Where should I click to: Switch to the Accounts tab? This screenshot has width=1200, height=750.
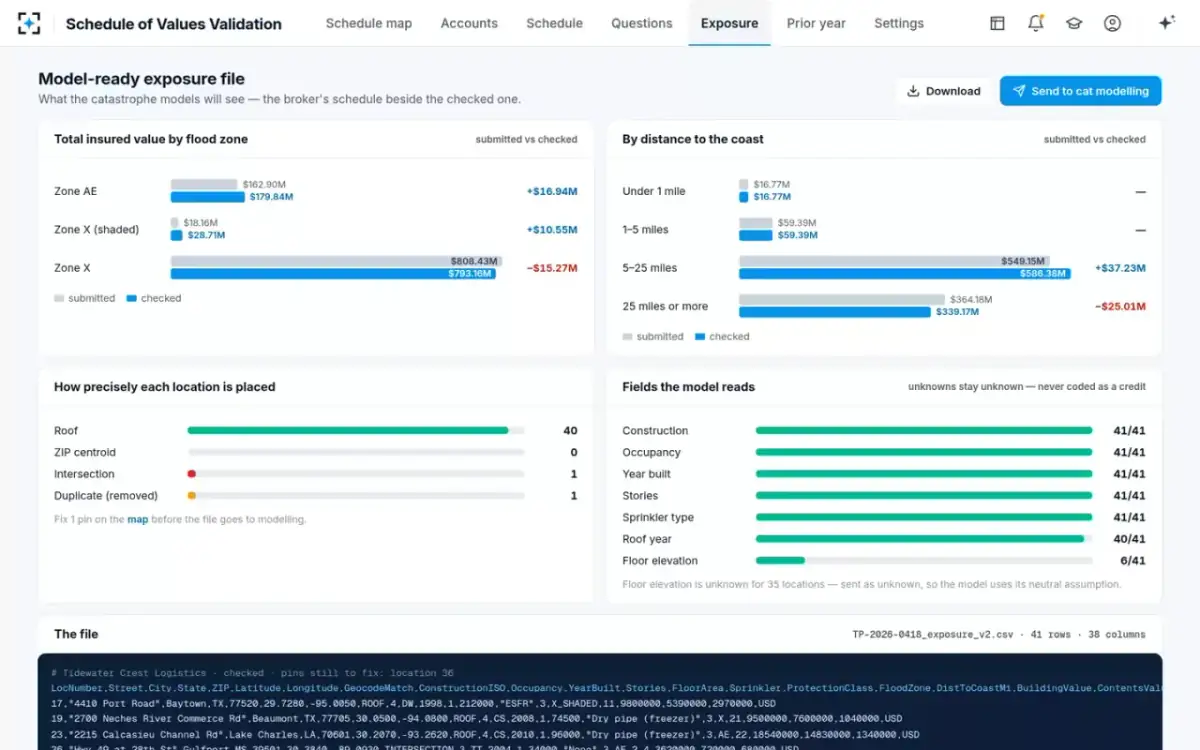(x=469, y=23)
